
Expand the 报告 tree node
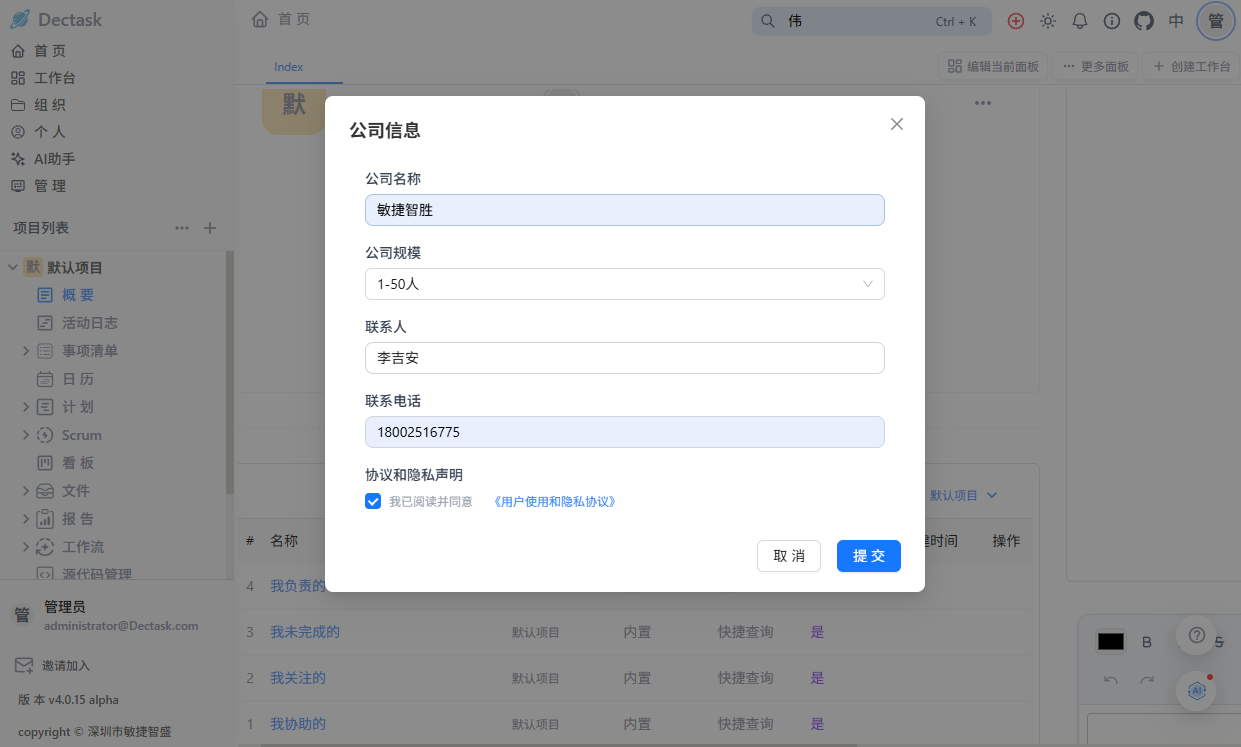pyautogui.click(x=26, y=519)
